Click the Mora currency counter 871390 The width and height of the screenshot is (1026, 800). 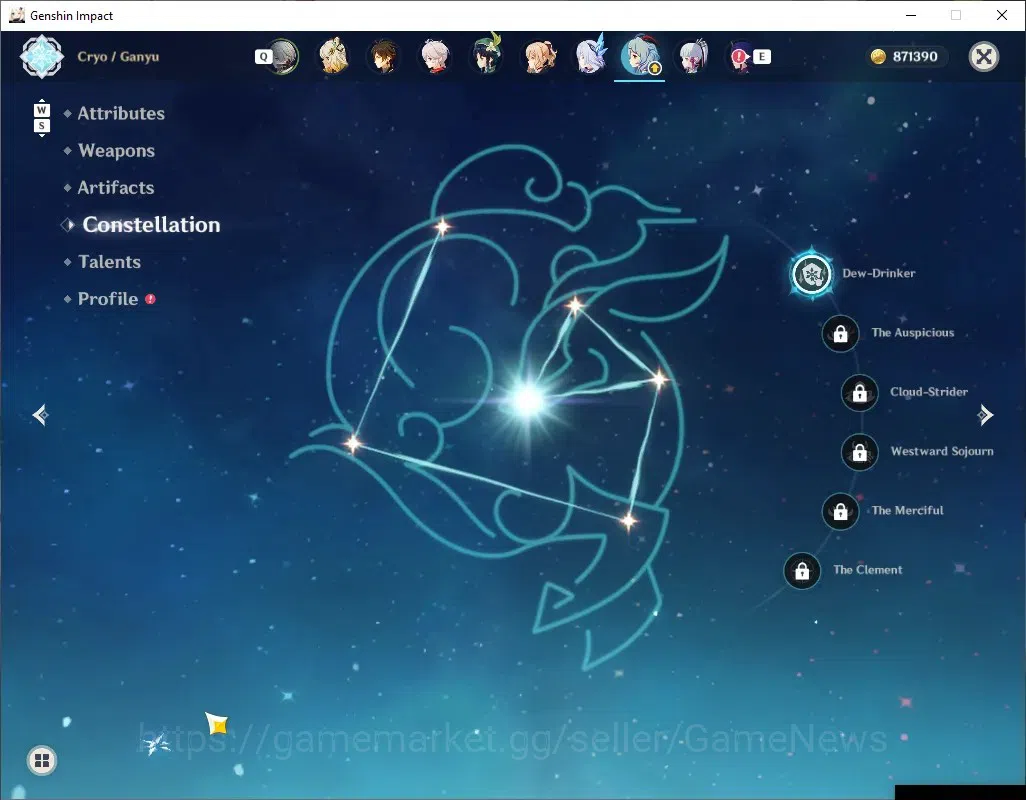click(906, 57)
